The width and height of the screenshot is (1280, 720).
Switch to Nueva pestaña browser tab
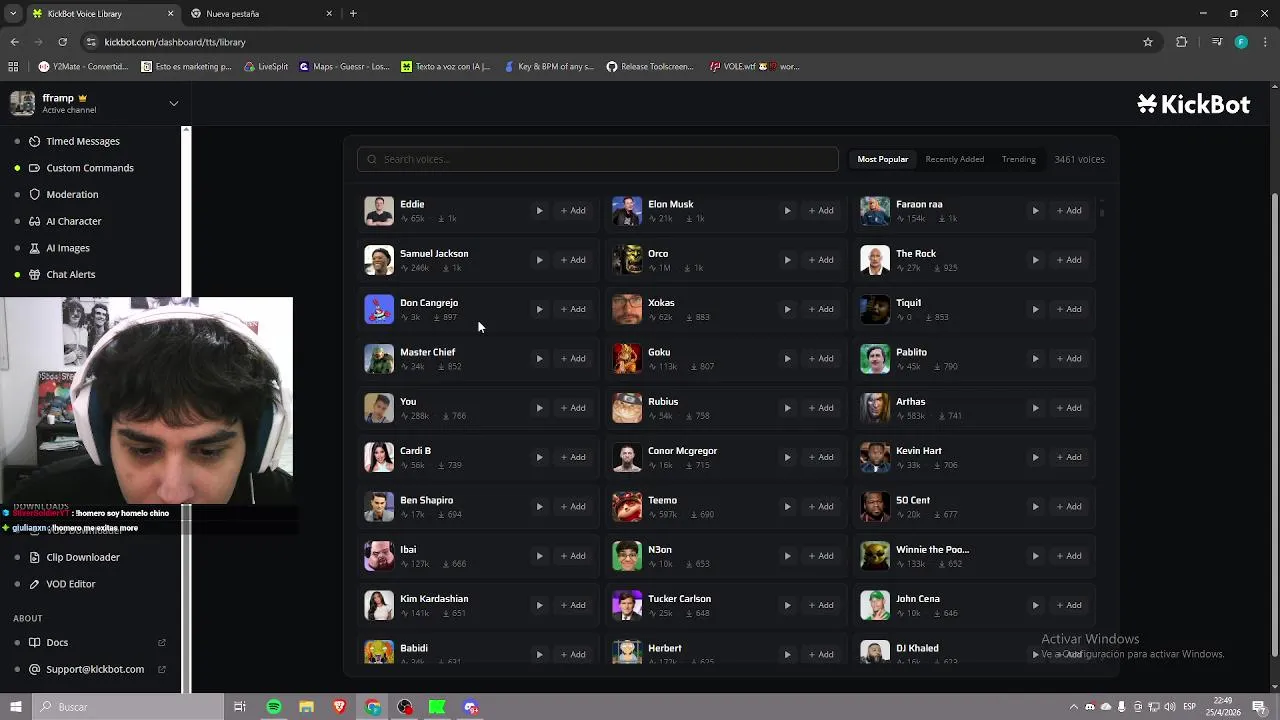(262, 14)
